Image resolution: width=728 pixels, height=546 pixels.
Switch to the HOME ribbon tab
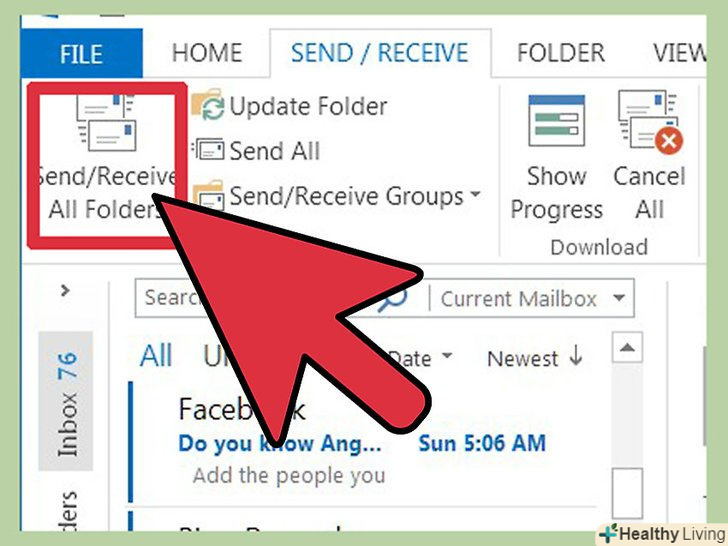207,53
